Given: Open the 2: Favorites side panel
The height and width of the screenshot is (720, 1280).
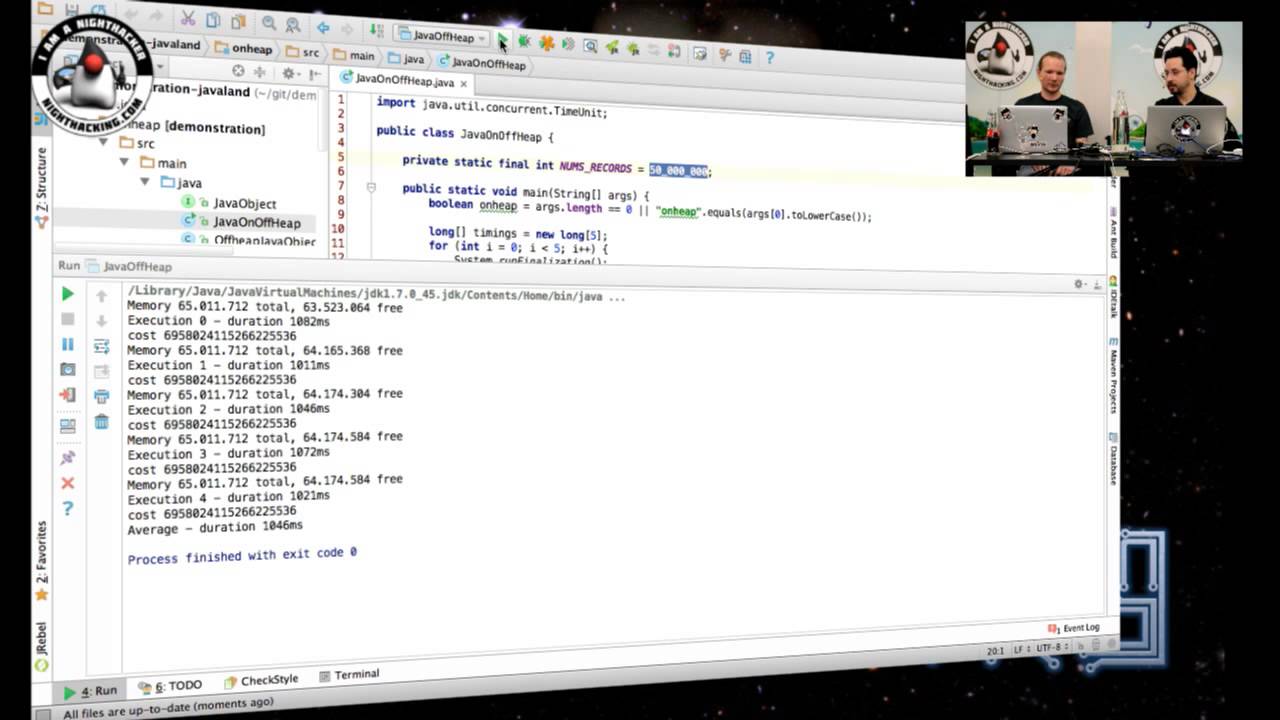Looking at the screenshot, I should click(x=42, y=560).
